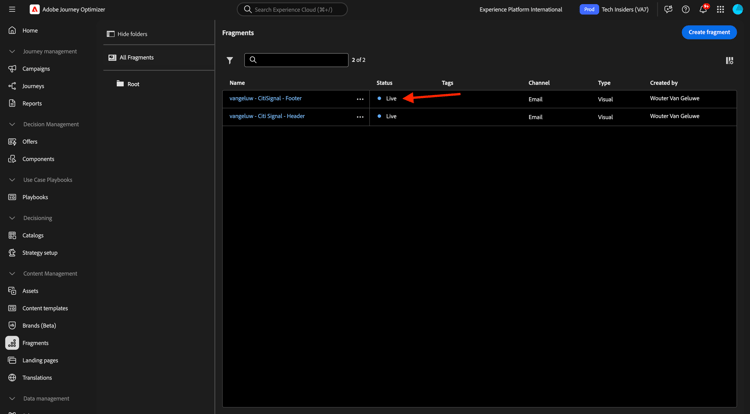Toggle Hide folders panel
Screen dimensions: 750x414
(x=127, y=34)
